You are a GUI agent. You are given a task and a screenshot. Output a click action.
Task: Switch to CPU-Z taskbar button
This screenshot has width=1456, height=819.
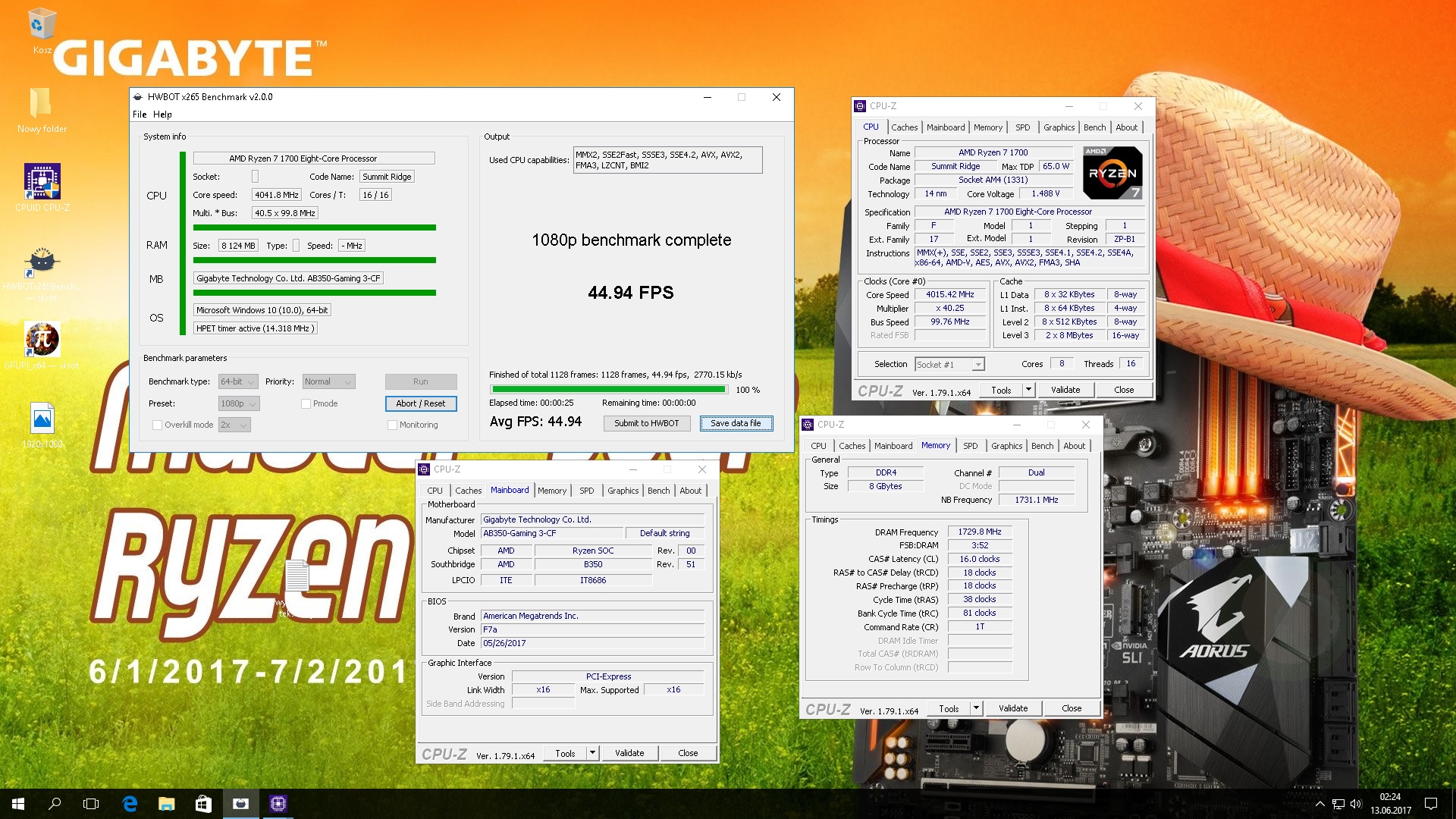coord(278,804)
